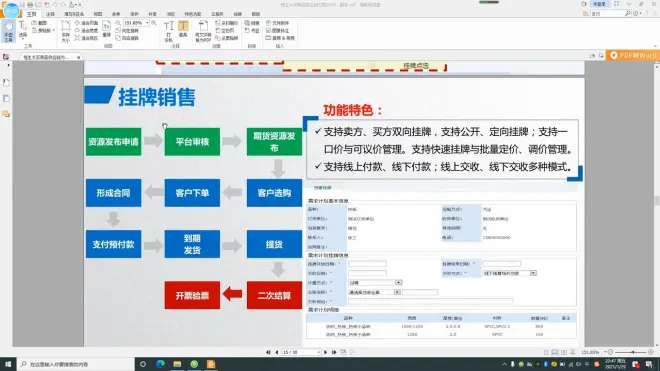Click zoom in magnifier after 151.85% field
This screenshot has width=660, height=371.
pos(154,23)
